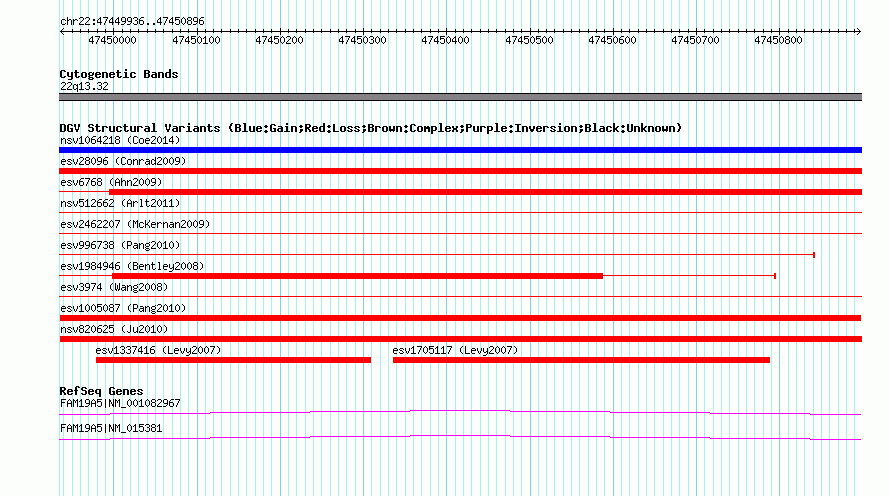Select the nsv820625 (Ju2010) variant label
Image resolution: width=890 pixels, height=496 pixels.
click(x=114, y=329)
